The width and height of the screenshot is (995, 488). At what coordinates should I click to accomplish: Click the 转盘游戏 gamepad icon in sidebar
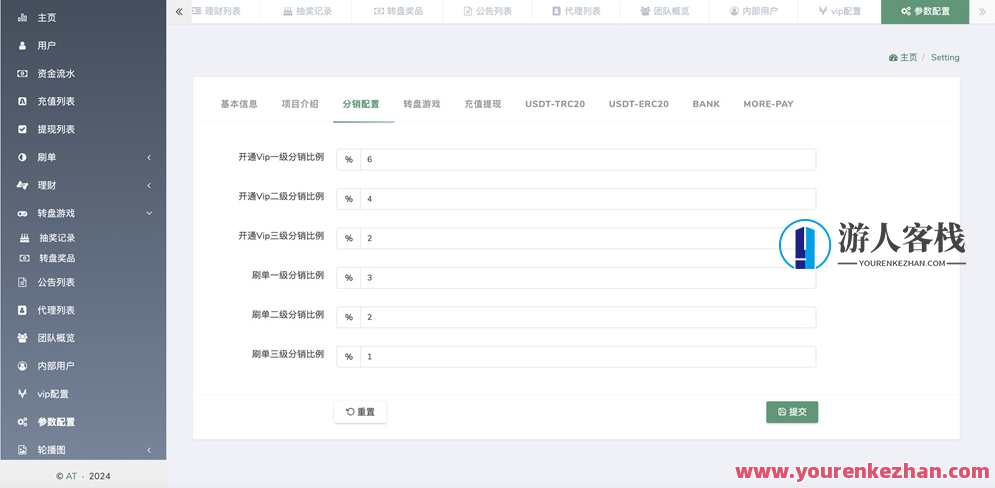pos(22,214)
